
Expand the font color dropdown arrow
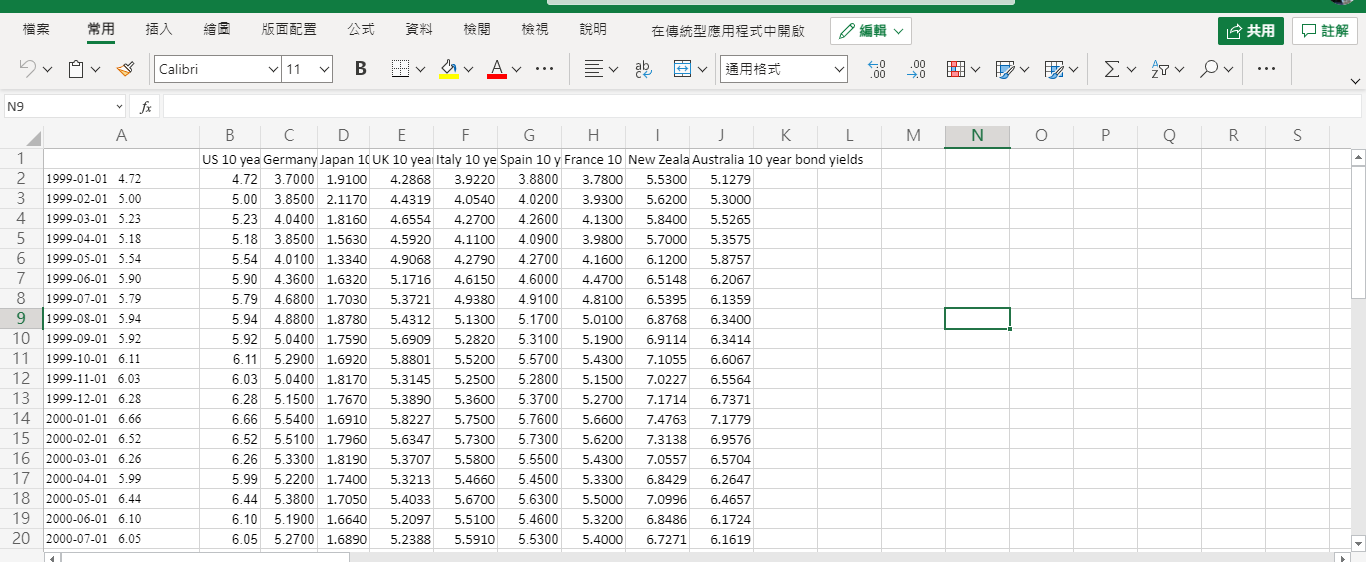pos(516,70)
